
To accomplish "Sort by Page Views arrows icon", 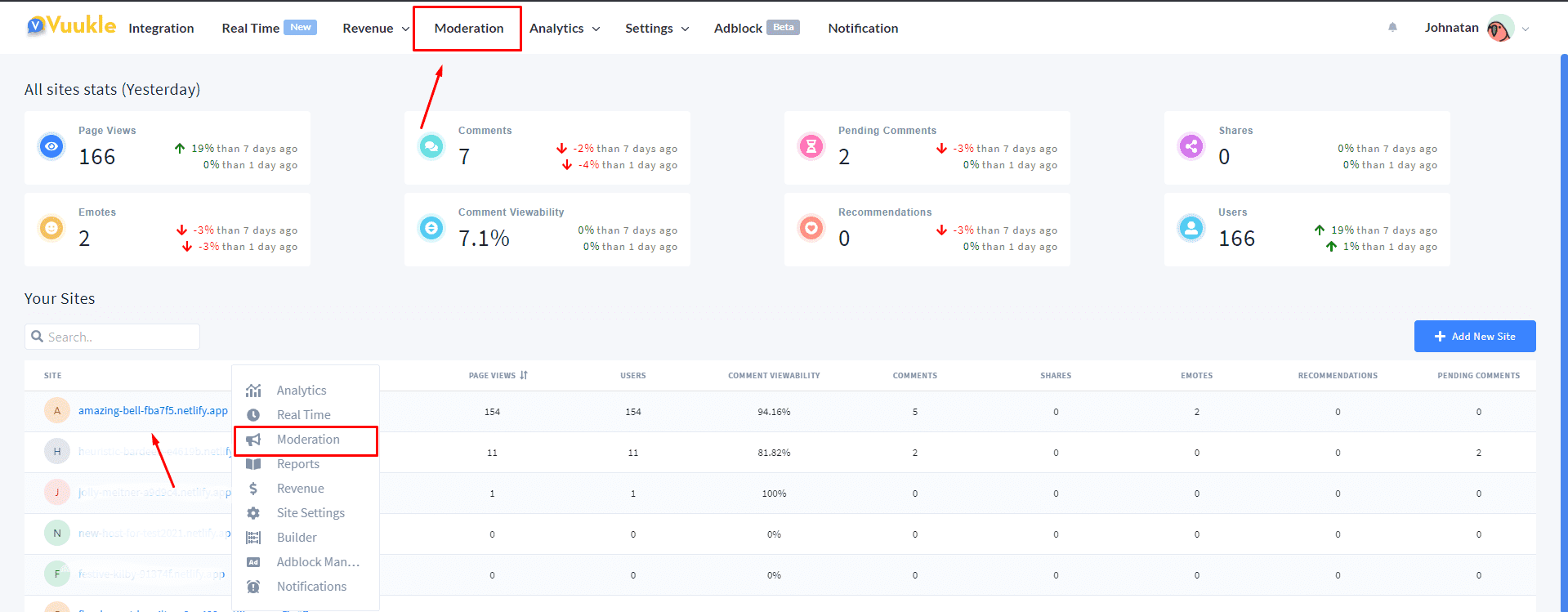I will pos(524,375).
